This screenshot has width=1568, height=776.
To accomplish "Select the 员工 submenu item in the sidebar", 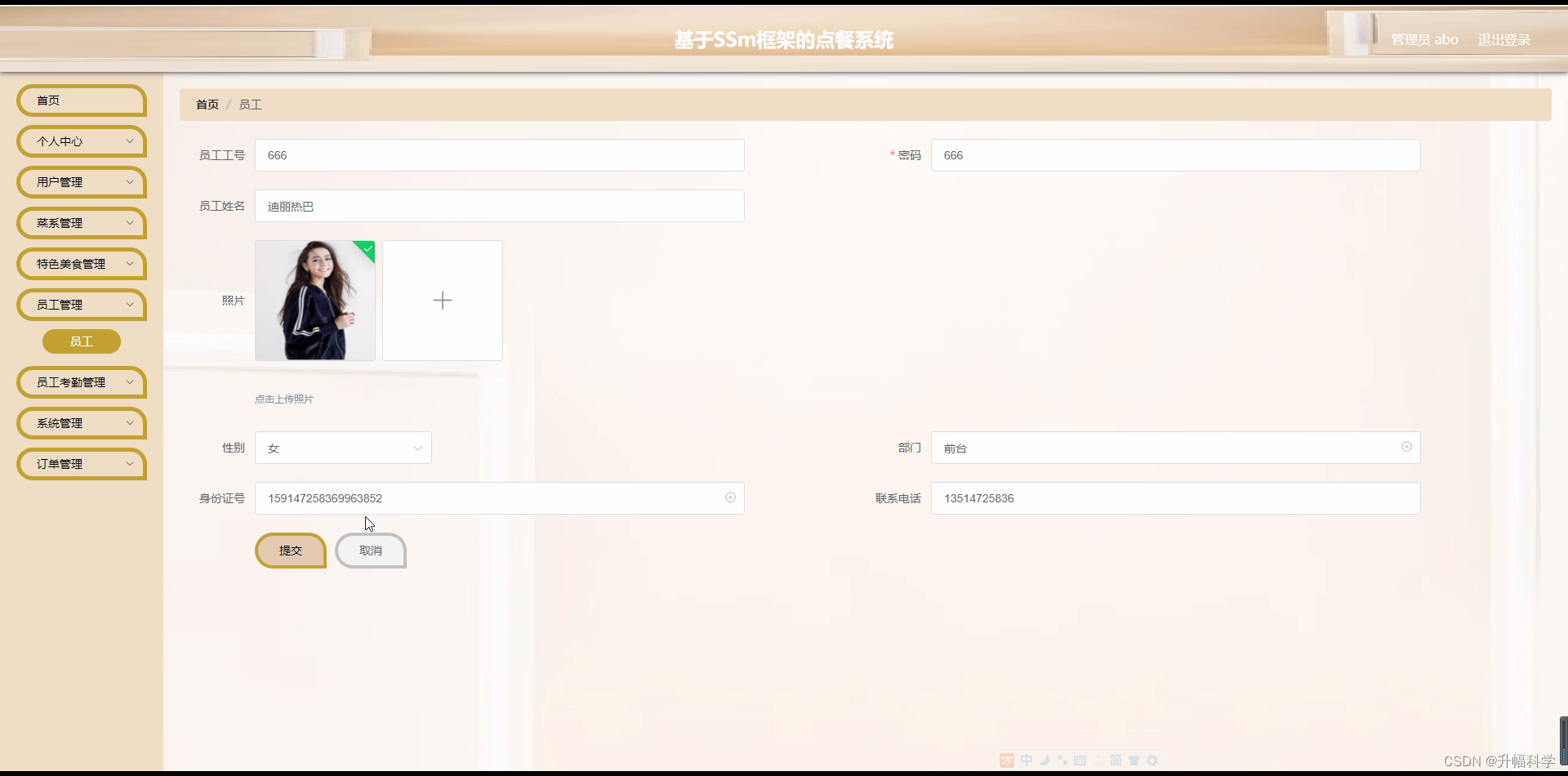I will click(x=81, y=341).
